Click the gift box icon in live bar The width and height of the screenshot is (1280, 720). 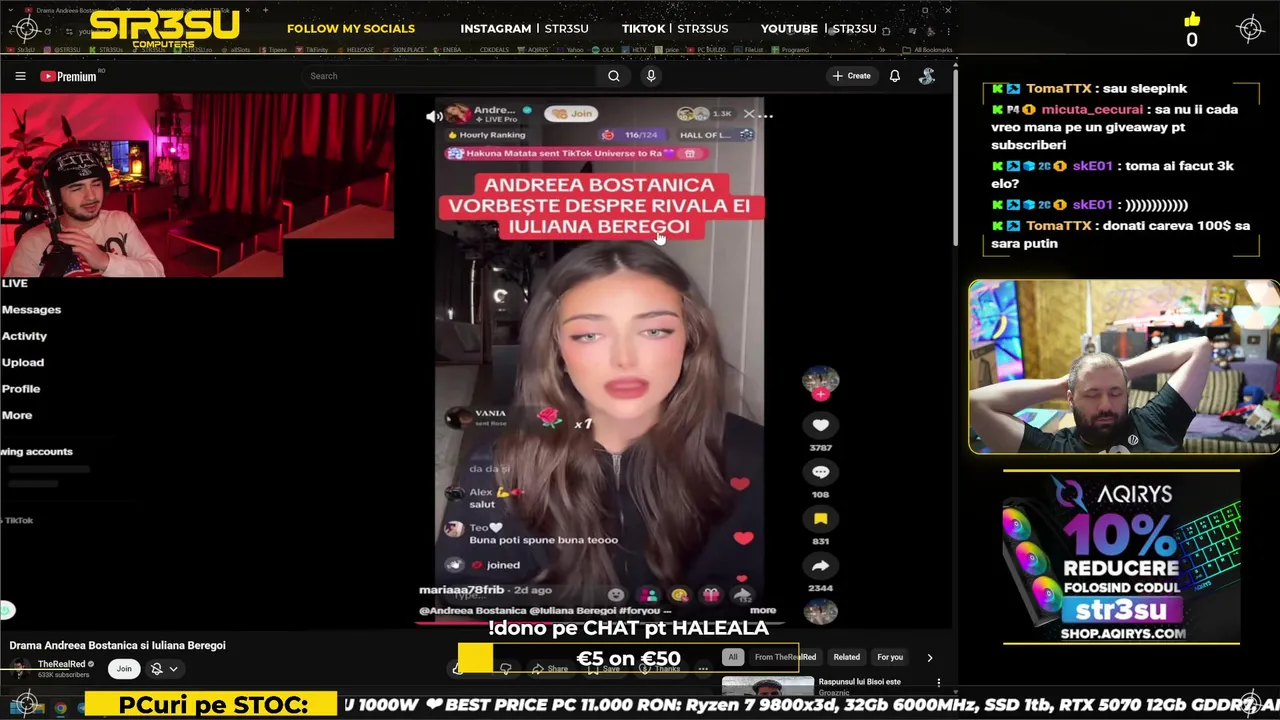710,594
